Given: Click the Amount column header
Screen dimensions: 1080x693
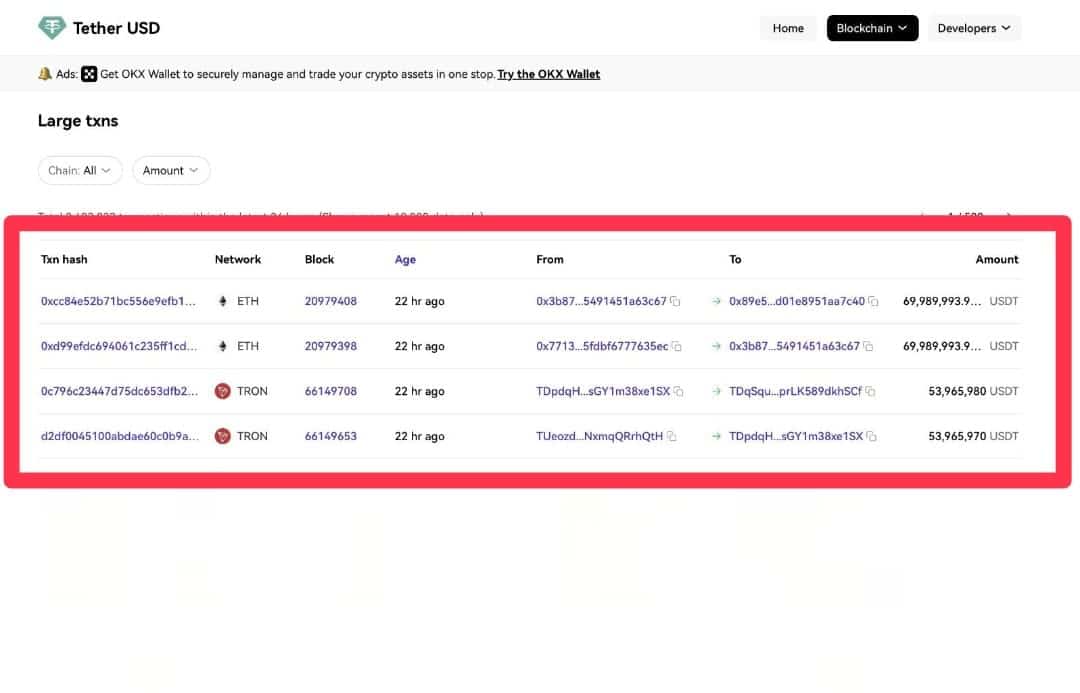Looking at the screenshot, I should coord(997,260).
